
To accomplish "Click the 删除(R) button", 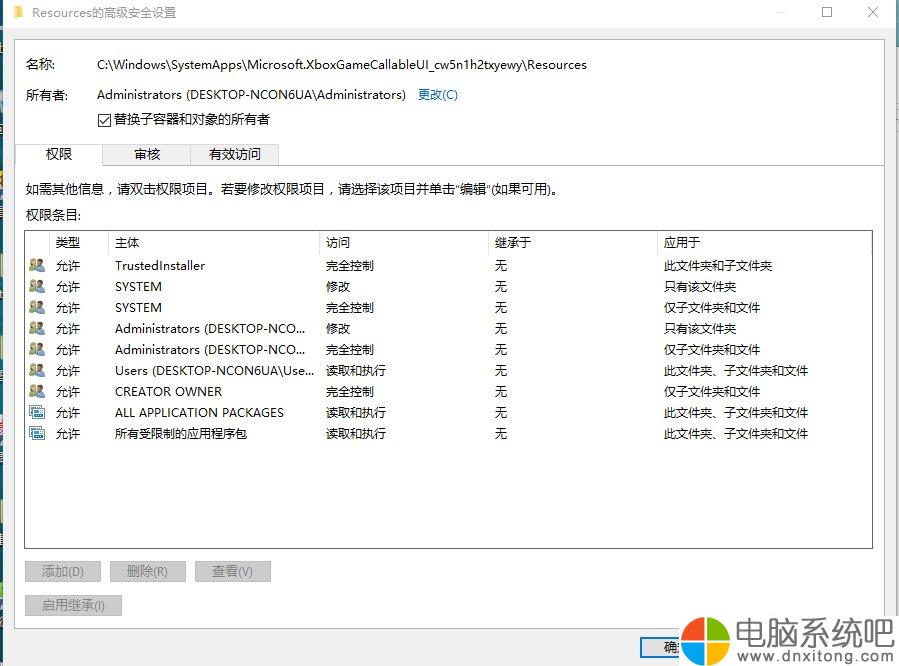I will coord(147,571).
